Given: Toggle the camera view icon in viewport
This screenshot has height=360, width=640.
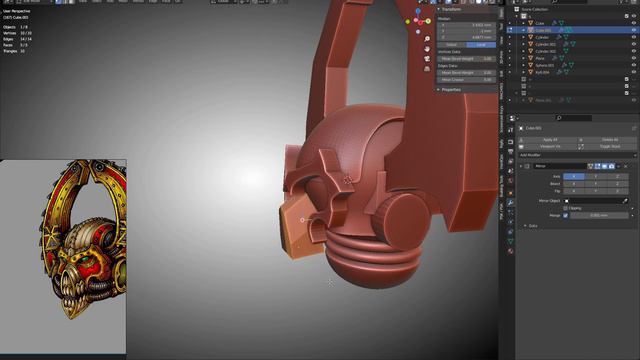Looking at the screenshot, I should click(x=427, y=59).
